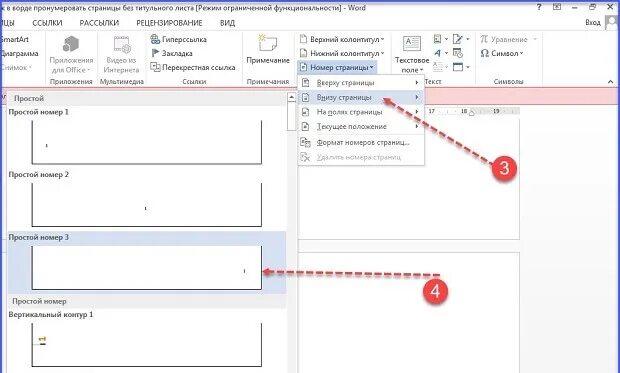Viewport: 620px width, 373px height.
Task: Insert cross-reference (Перекрестная ссылка)
Action: pos(193,67)
